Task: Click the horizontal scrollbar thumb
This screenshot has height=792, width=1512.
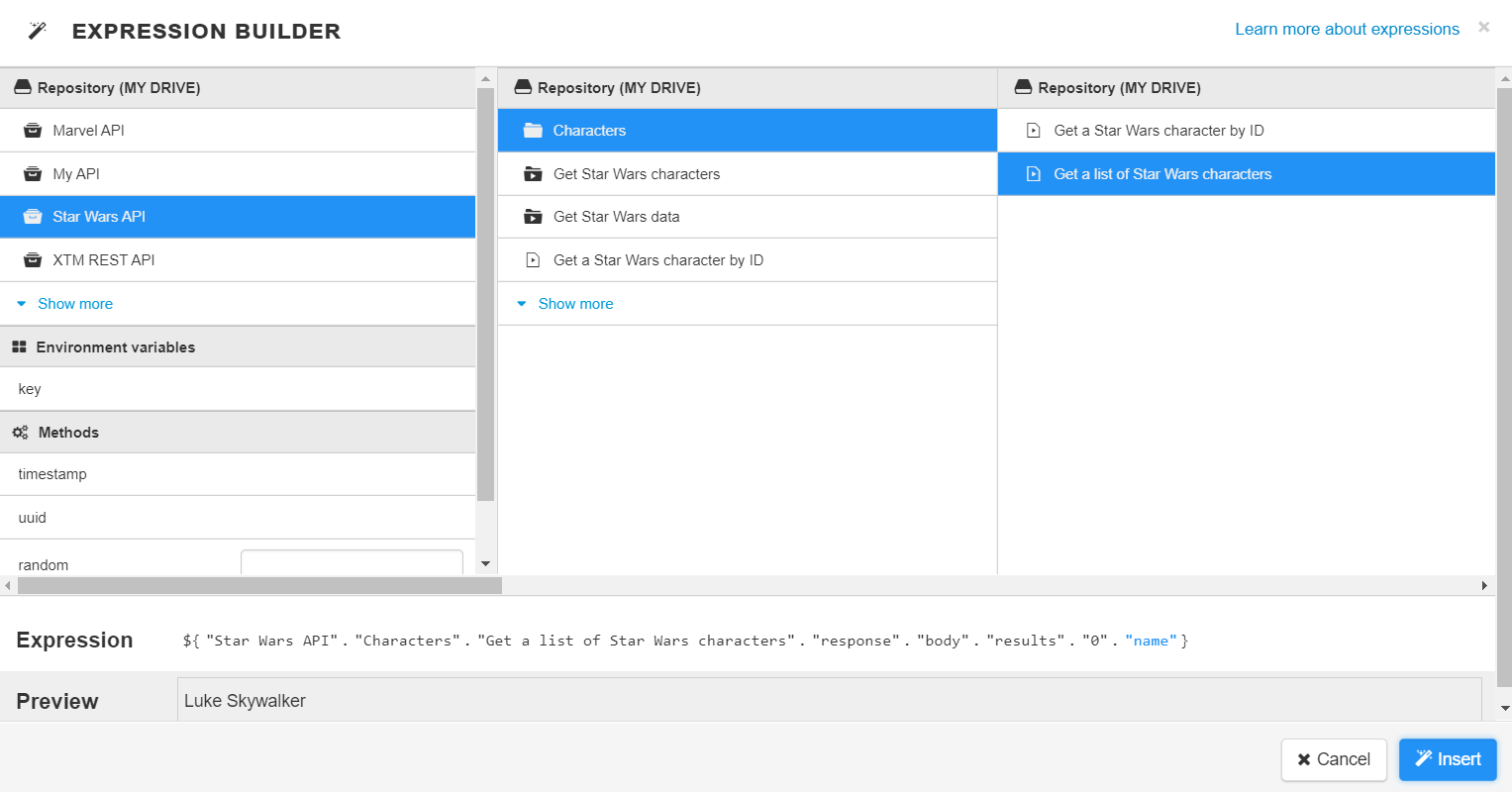Action: pyautogui.click(x=259, y=586)
